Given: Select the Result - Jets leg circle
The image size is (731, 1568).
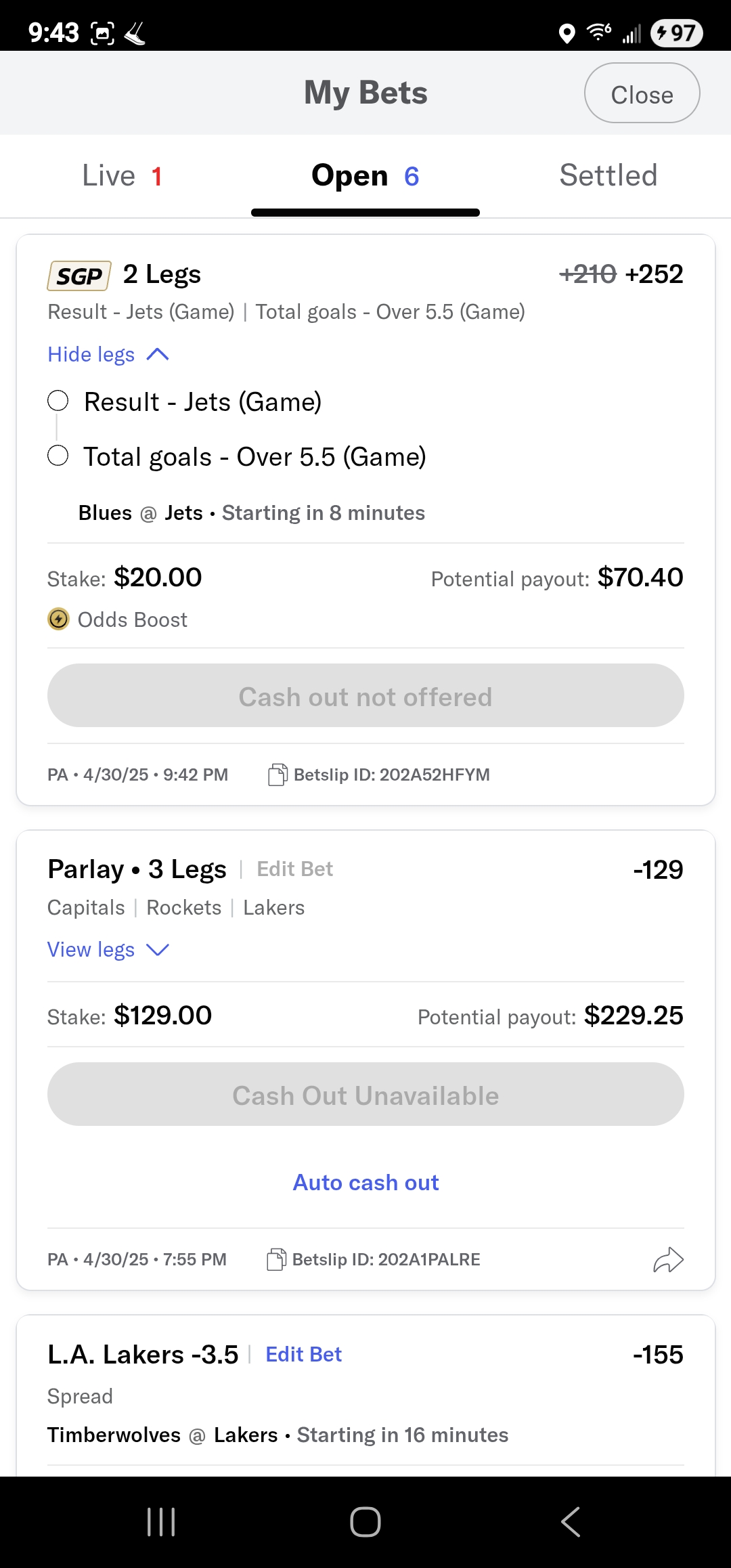Looking at the screenshot, I should pos(58,401).
